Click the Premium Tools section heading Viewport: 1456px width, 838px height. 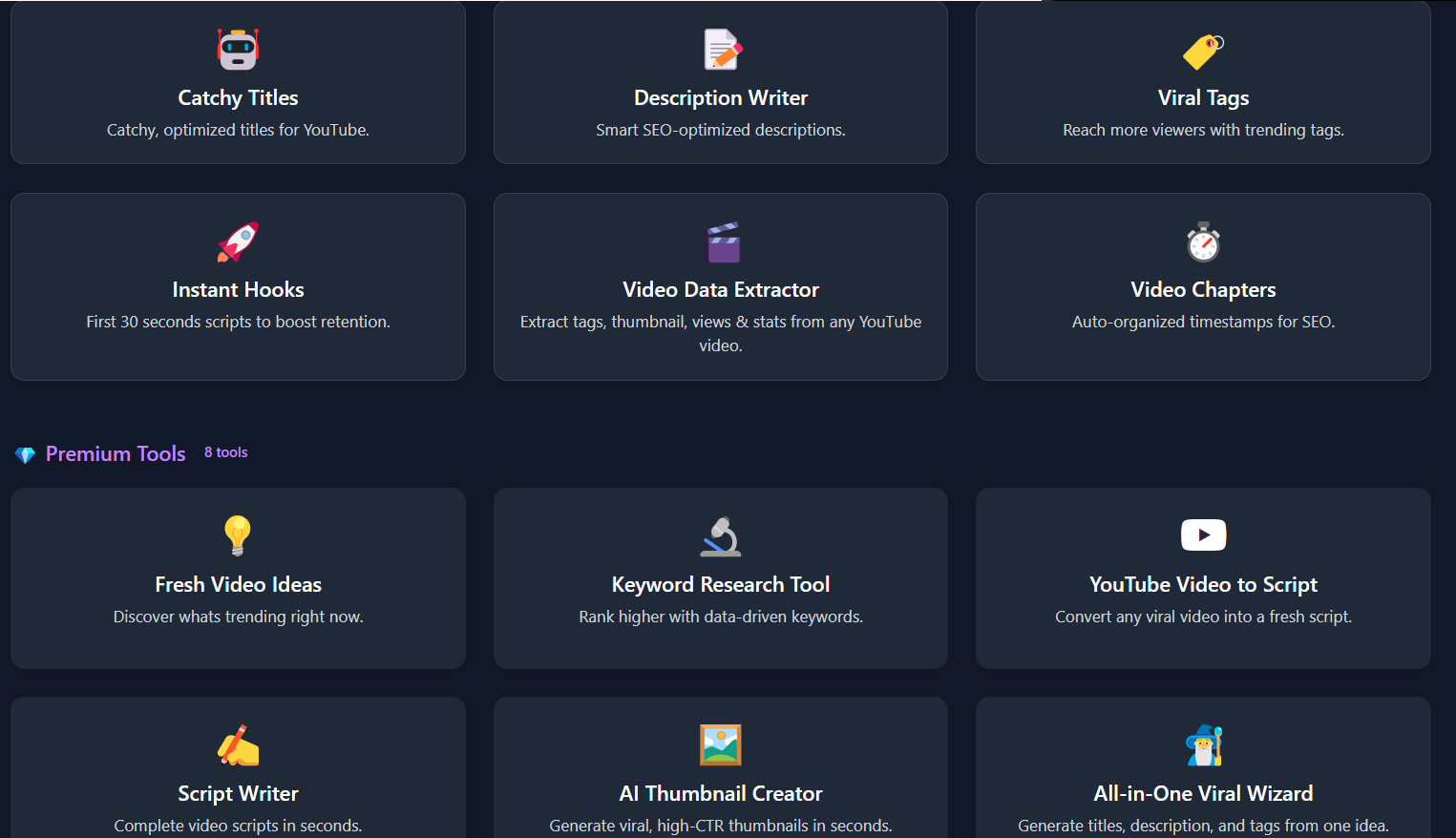[x=115, y=453]
